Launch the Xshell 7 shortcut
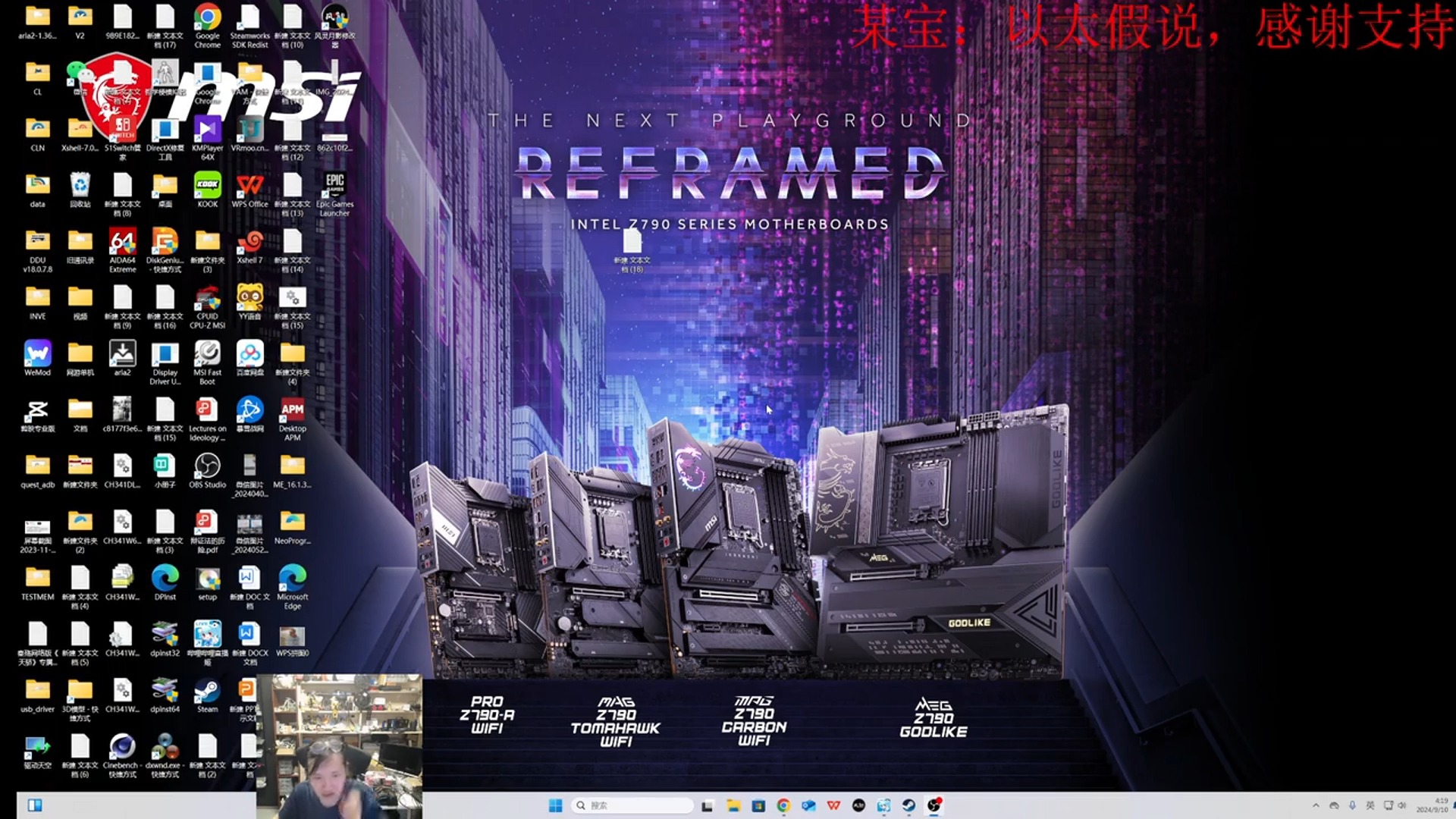Viewport: 1456px width, 819px height. pyautogui.click(x=249, y=246)
